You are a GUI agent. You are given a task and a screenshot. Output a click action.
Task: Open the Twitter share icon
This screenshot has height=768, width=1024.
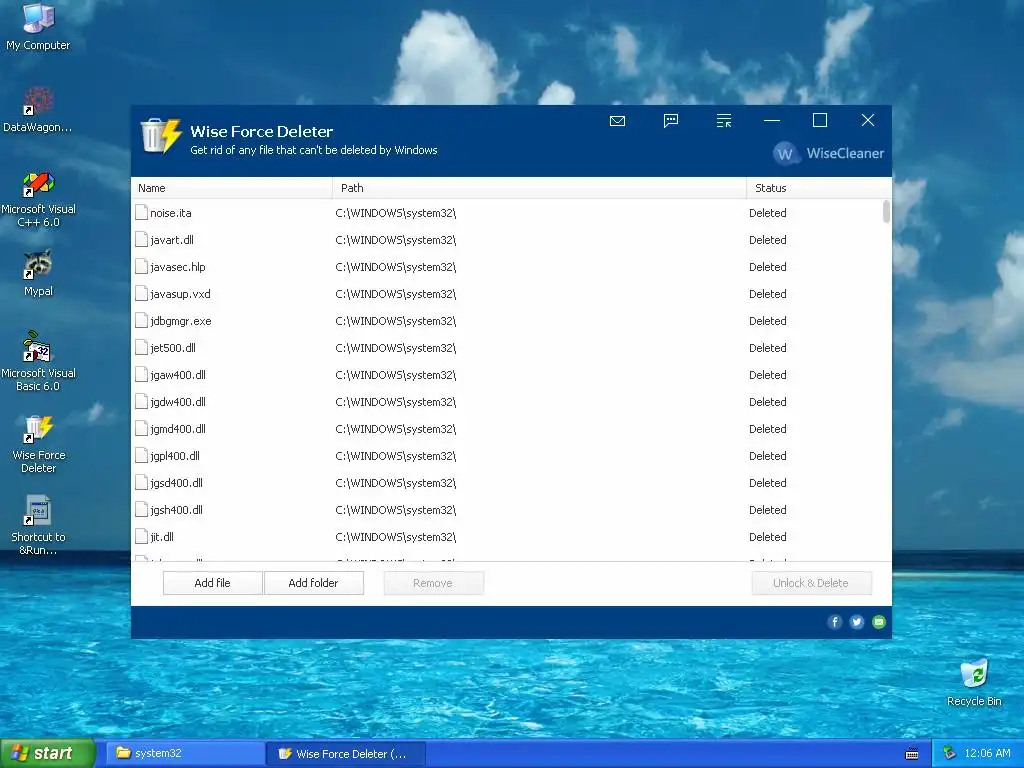point(857,622)
